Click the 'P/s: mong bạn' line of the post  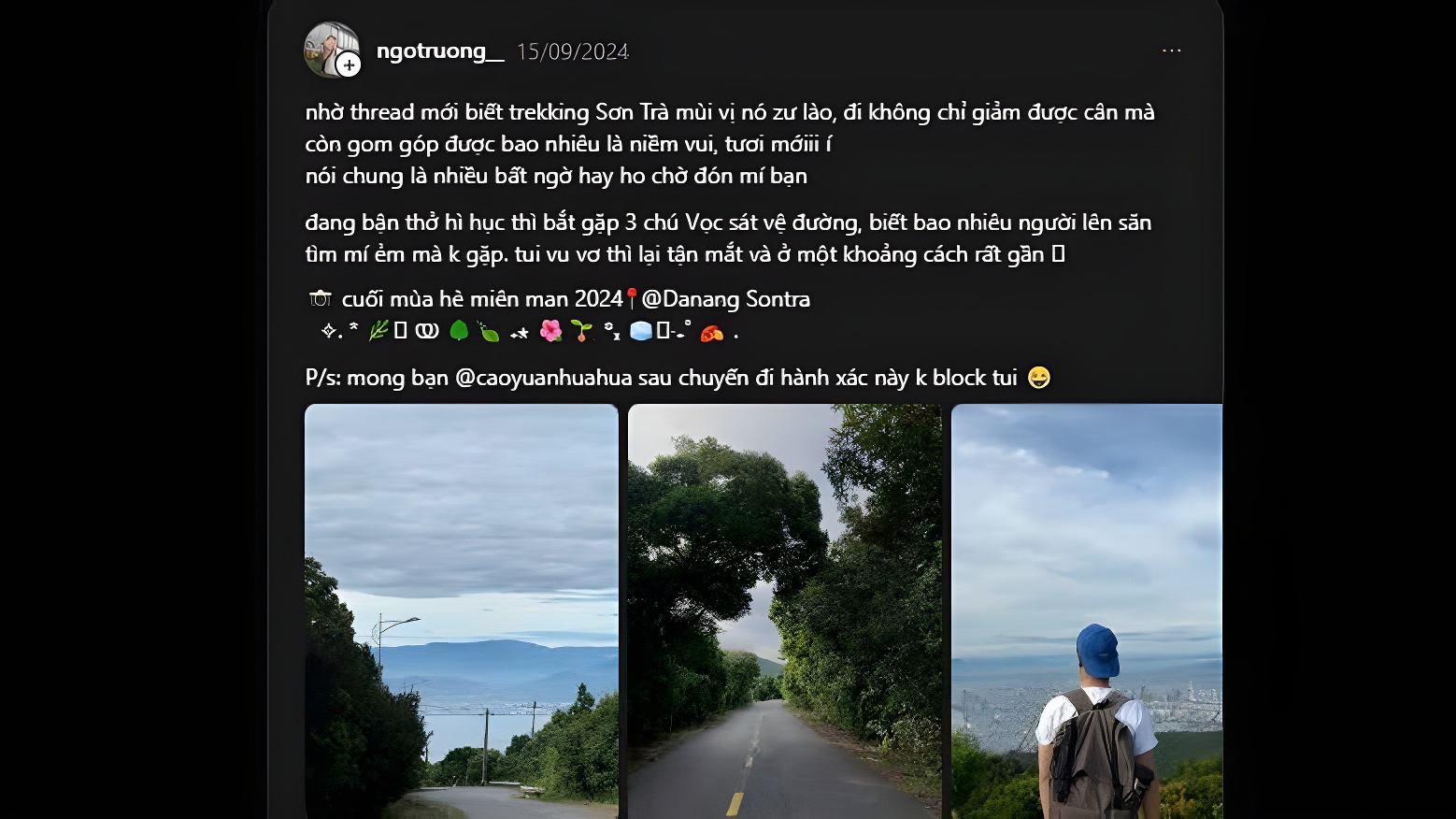click(x=678, y=378)
